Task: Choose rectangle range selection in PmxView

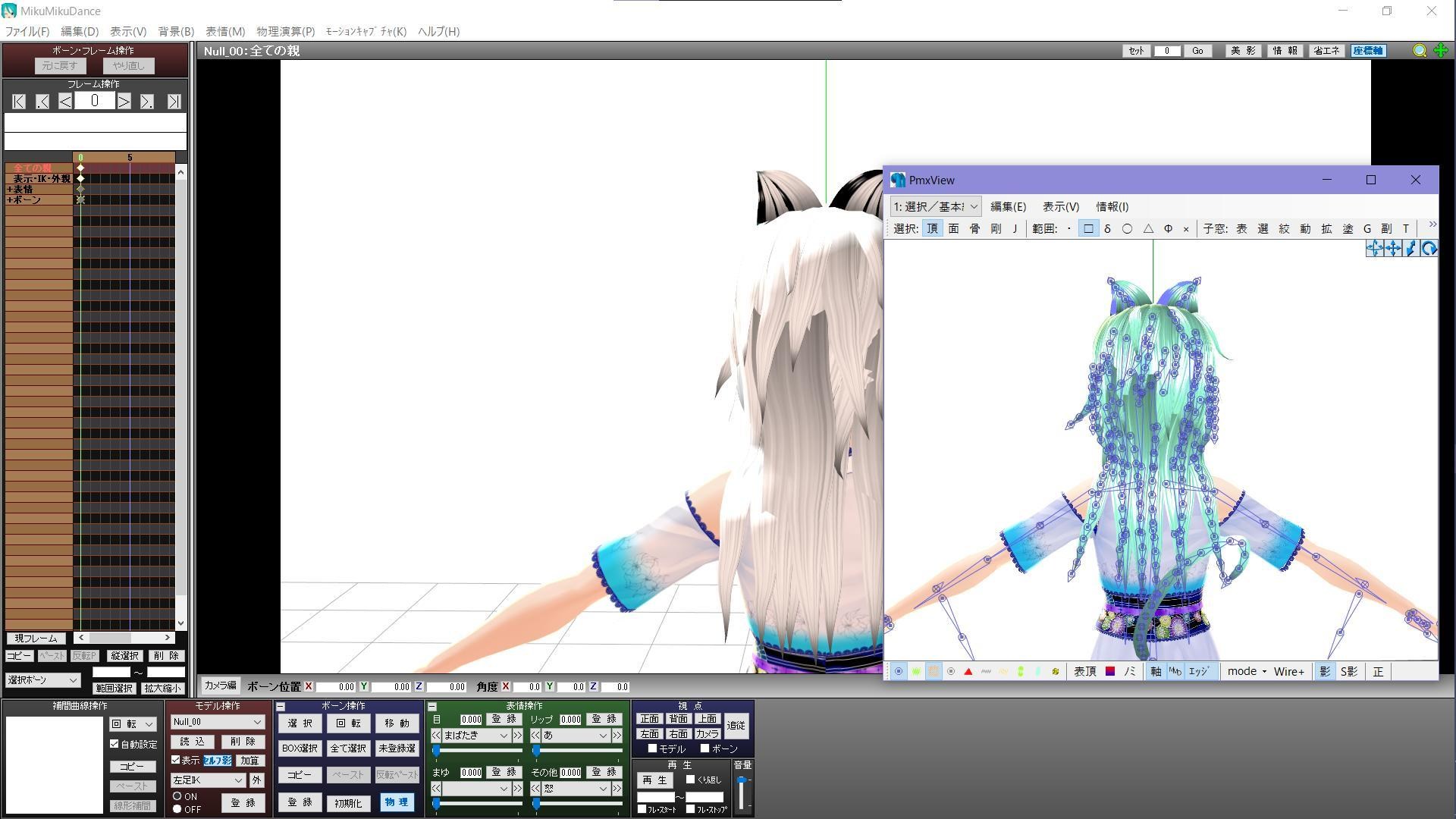Action: (x=1088, y=228)
